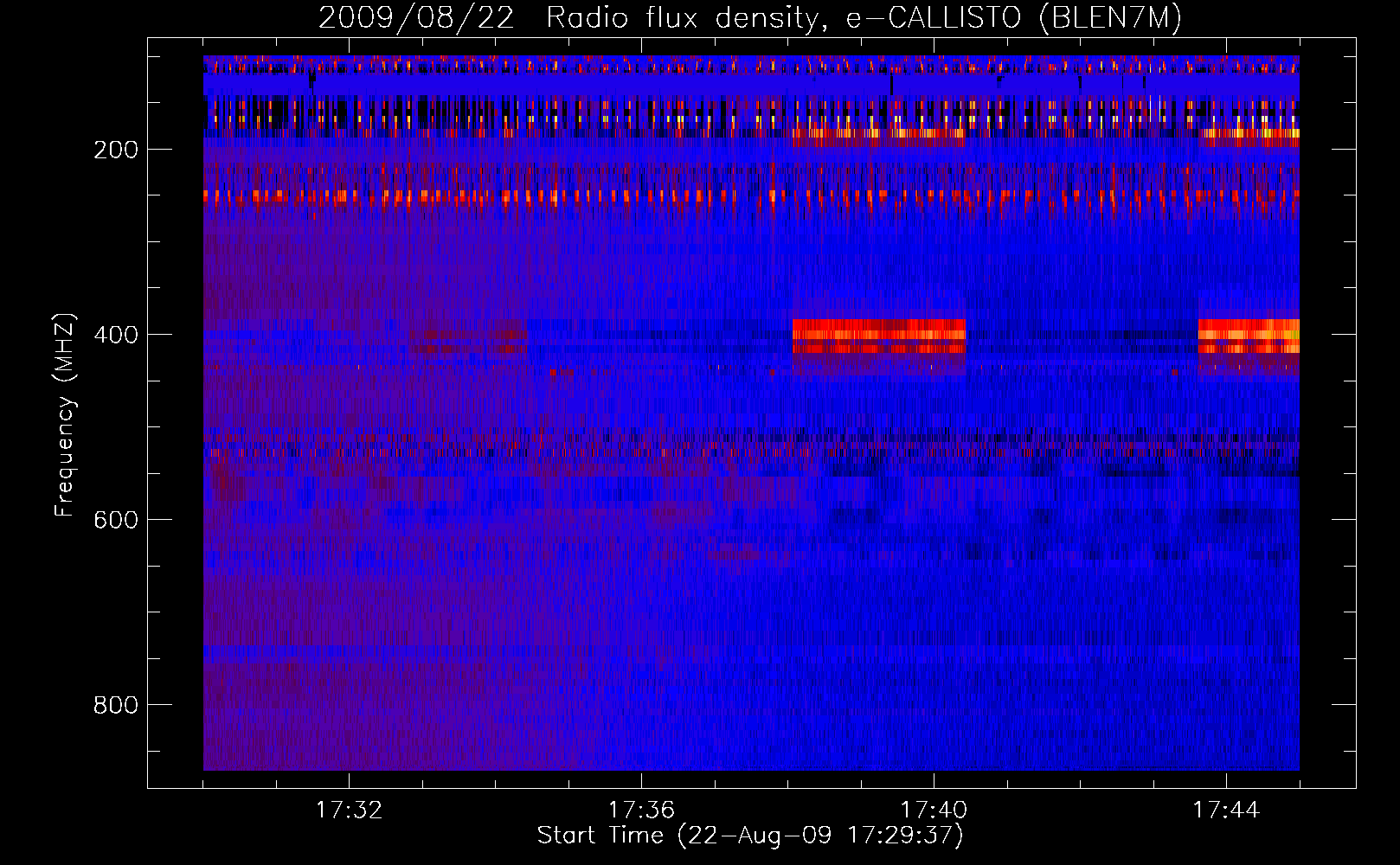Click the 17:44 time tick label
This screenshot has height=865, width=1400.
(1226, 811)
